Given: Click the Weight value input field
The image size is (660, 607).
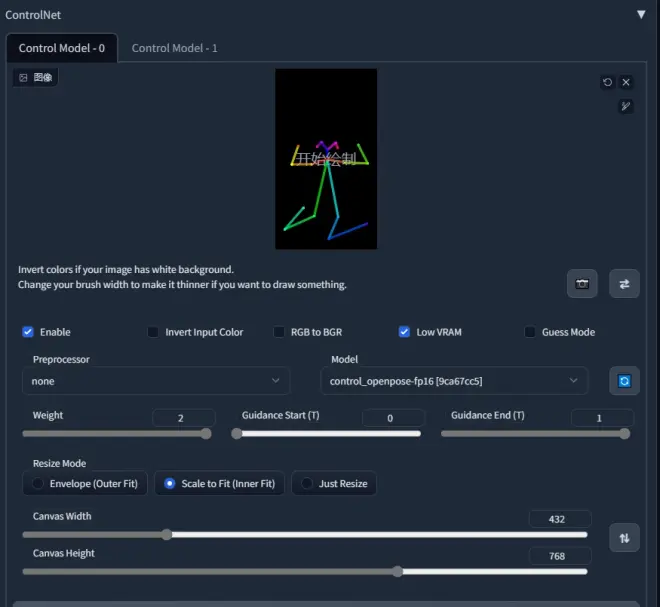Looking at the screenshot, I should [x=183, y=418].
